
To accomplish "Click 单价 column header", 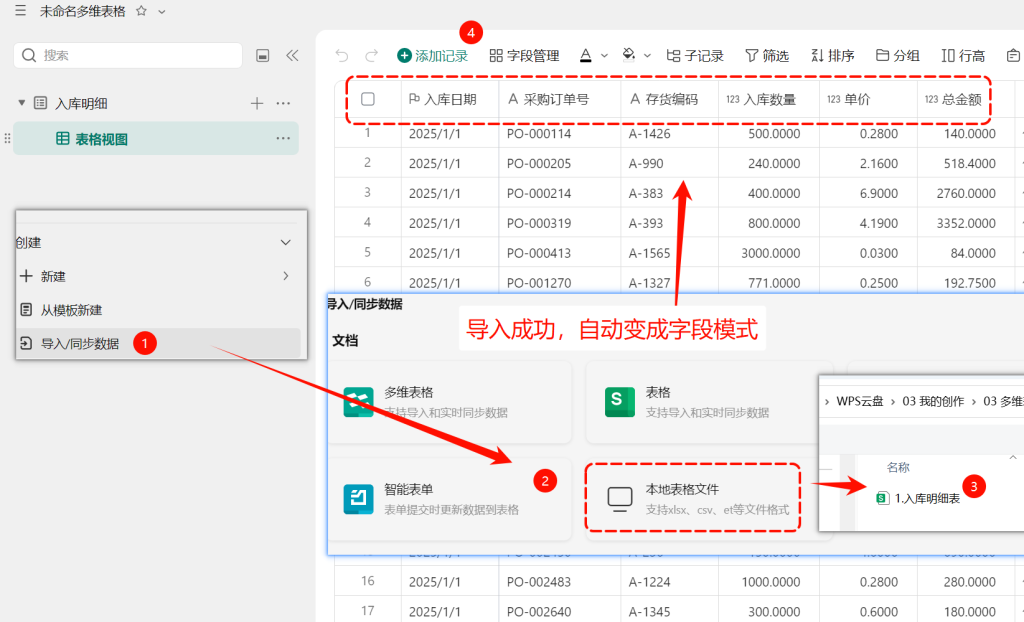I will click(868, 99).
